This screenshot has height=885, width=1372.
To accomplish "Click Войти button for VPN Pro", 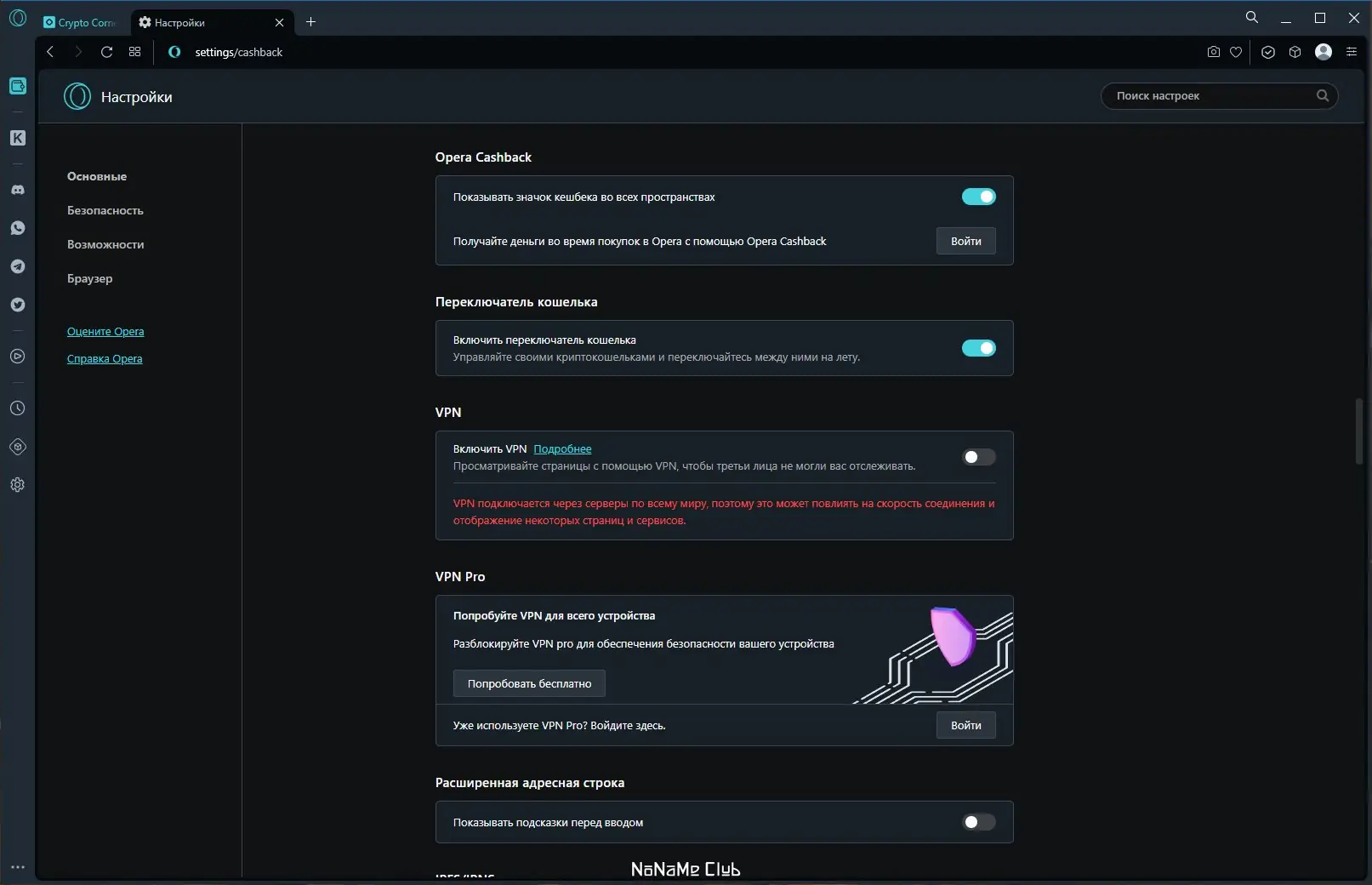I will 966,725.
